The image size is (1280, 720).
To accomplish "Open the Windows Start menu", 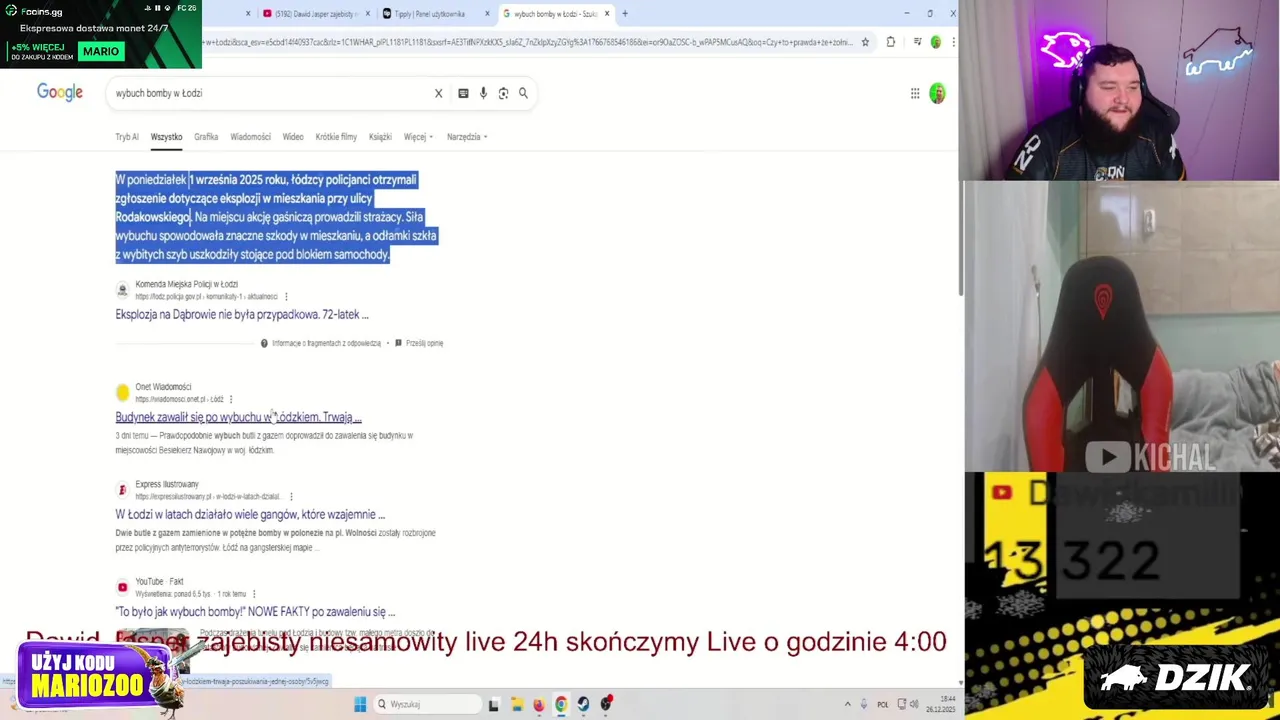I will pyautogui.click(x=360, y=704).
